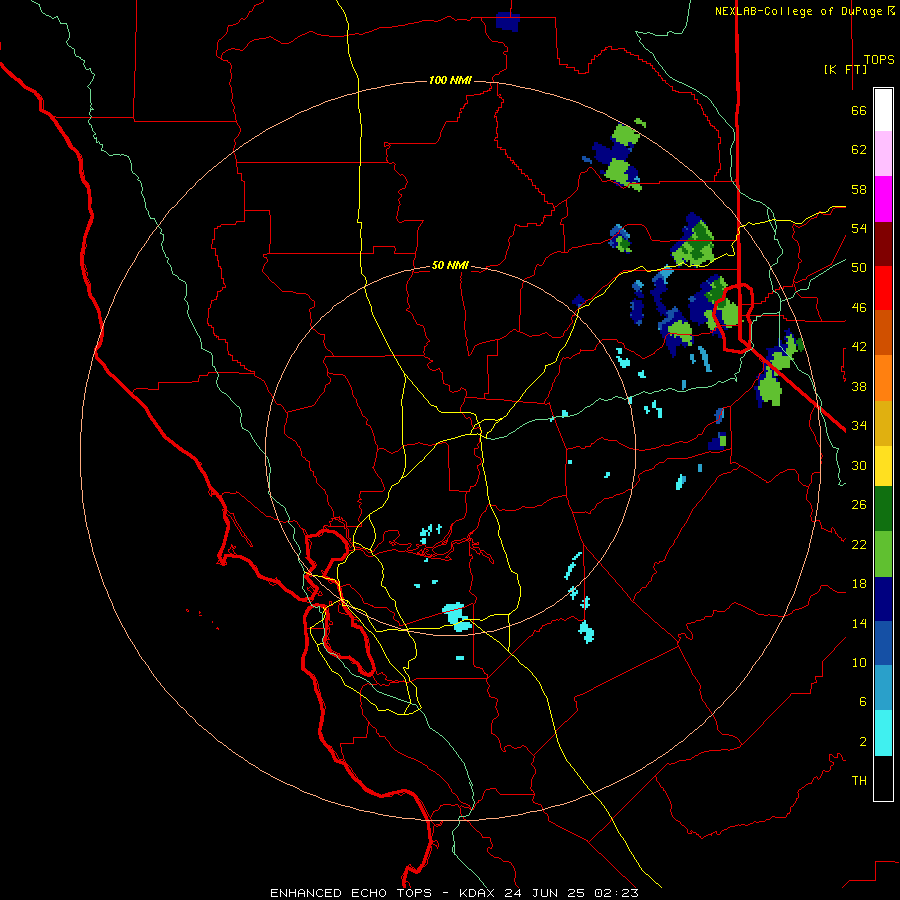Click the 50 NMI range ring label
Image resolution: width=900 pixels, height=900 pixels.
[x=450, y=265]
